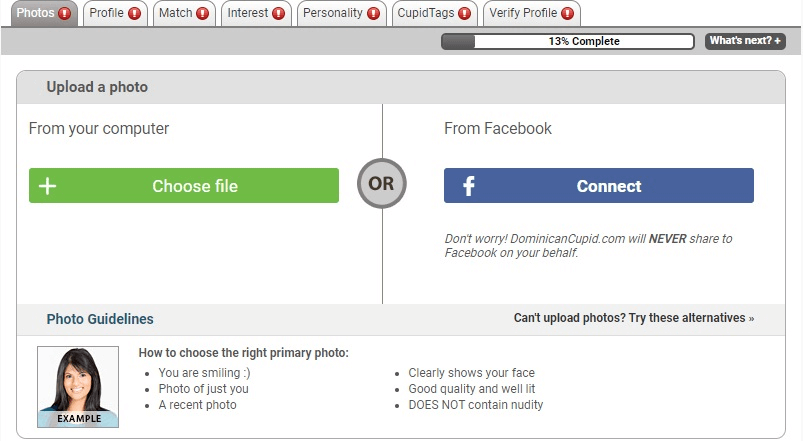Click the red alert icon on Interest tab
The image size is (803, 441).
click(x=278, y=13)
